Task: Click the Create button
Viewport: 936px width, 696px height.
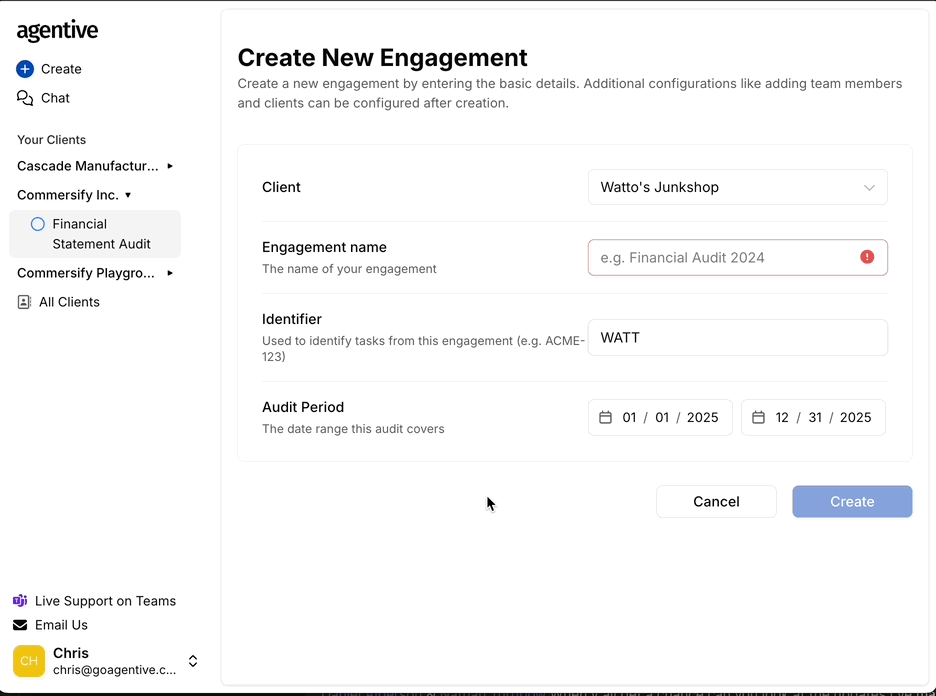Action: [852, 501]
